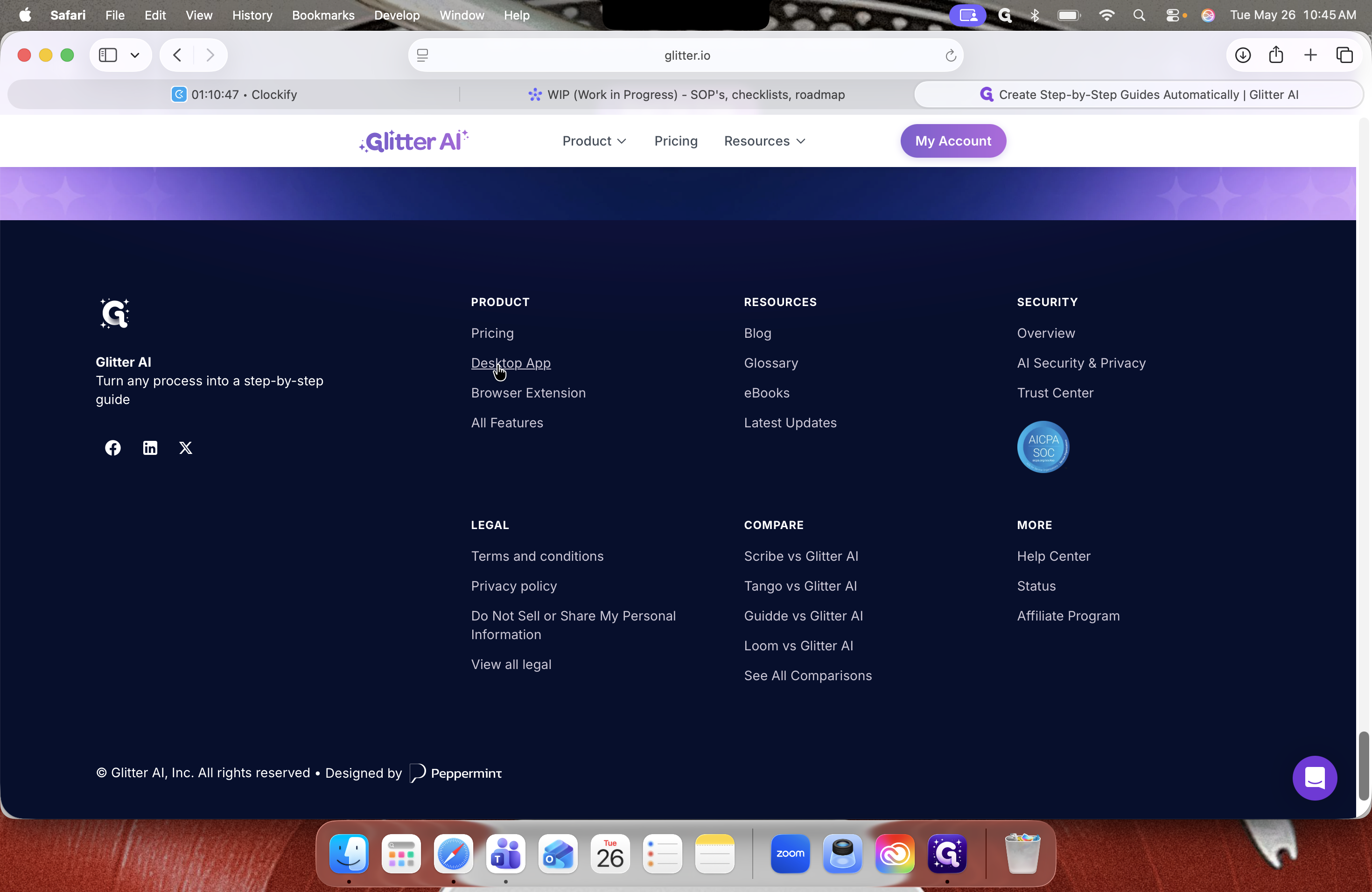Viewport: 1372px width, 892px height.
Task: Open the Facebook social icon in footer
Action: coord(113,448)
